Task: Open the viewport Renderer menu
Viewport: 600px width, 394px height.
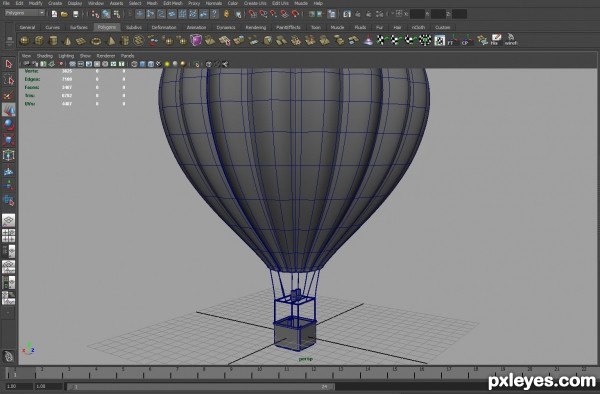Action: coord(106,56)
